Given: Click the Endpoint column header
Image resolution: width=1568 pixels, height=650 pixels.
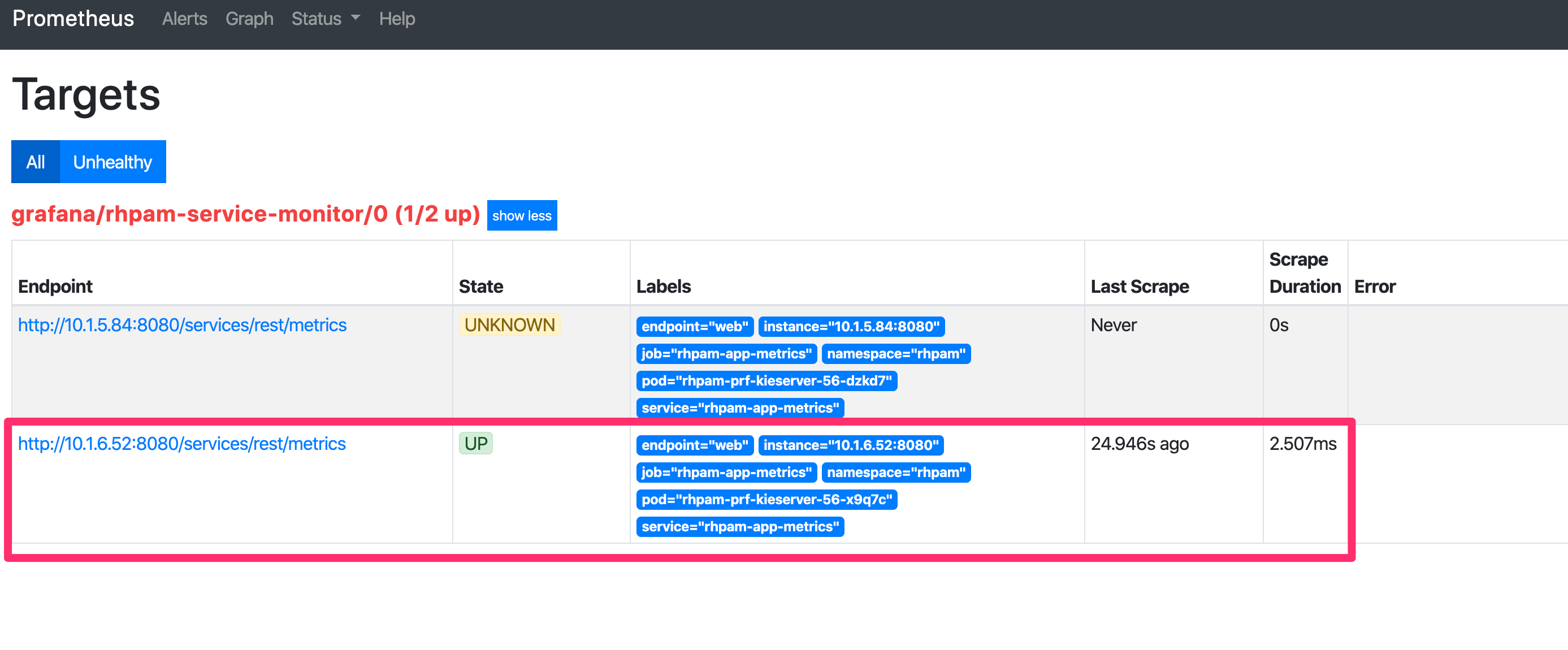Looking at the screenshot, I should (55, 287).
